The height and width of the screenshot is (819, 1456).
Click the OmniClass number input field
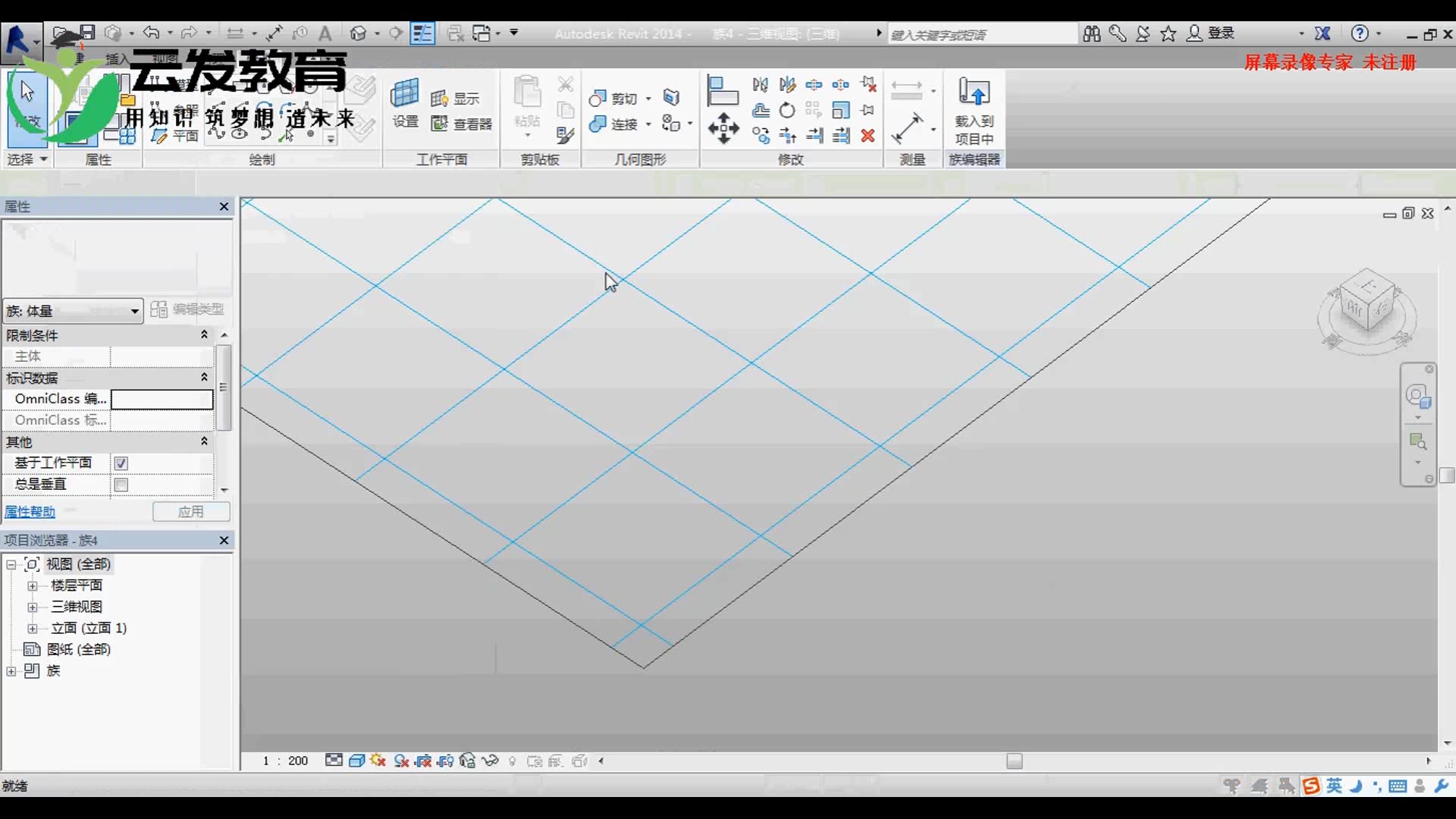pos(162,400)
